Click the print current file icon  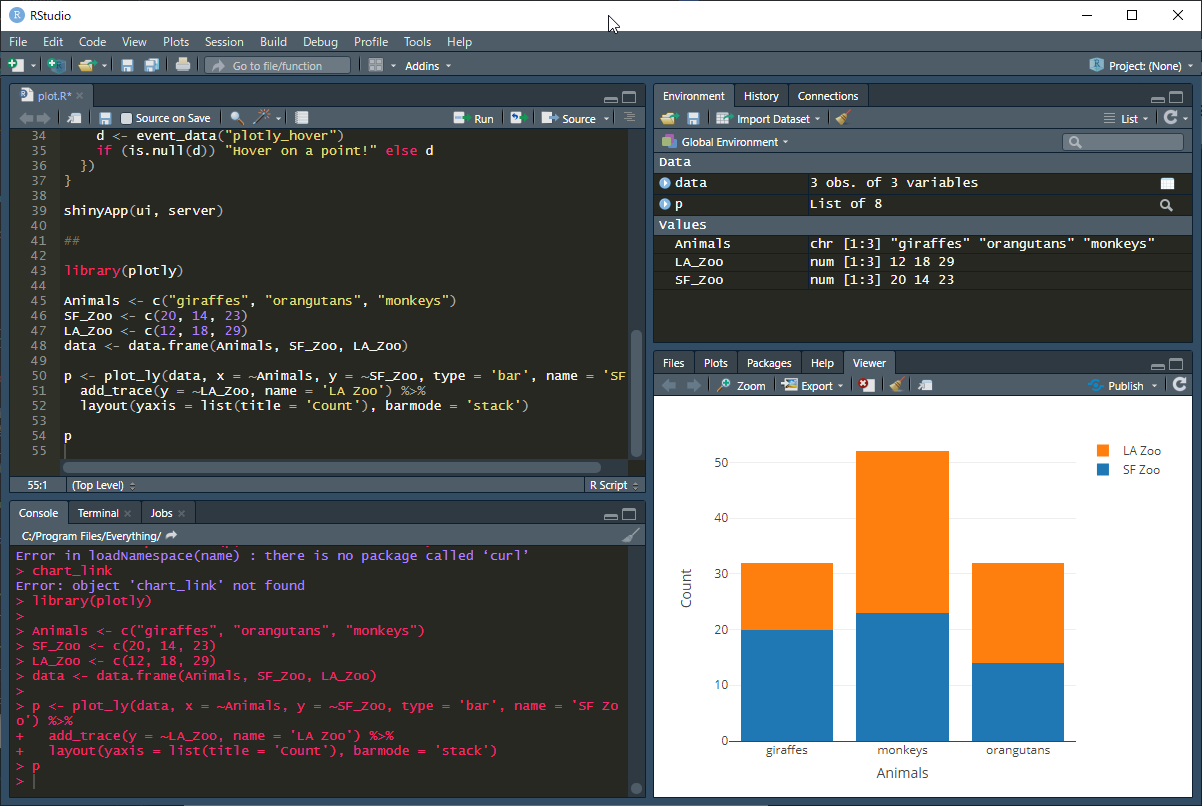[x=182, y=66]
